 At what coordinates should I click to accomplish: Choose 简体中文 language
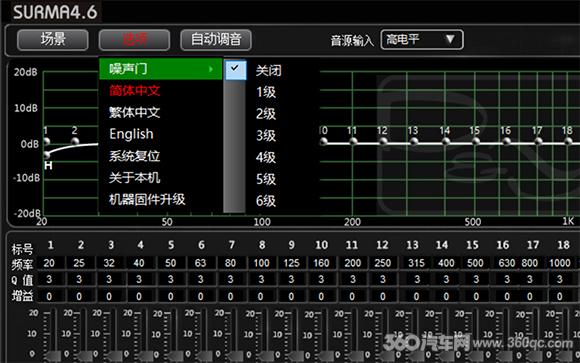click(135, 91)
